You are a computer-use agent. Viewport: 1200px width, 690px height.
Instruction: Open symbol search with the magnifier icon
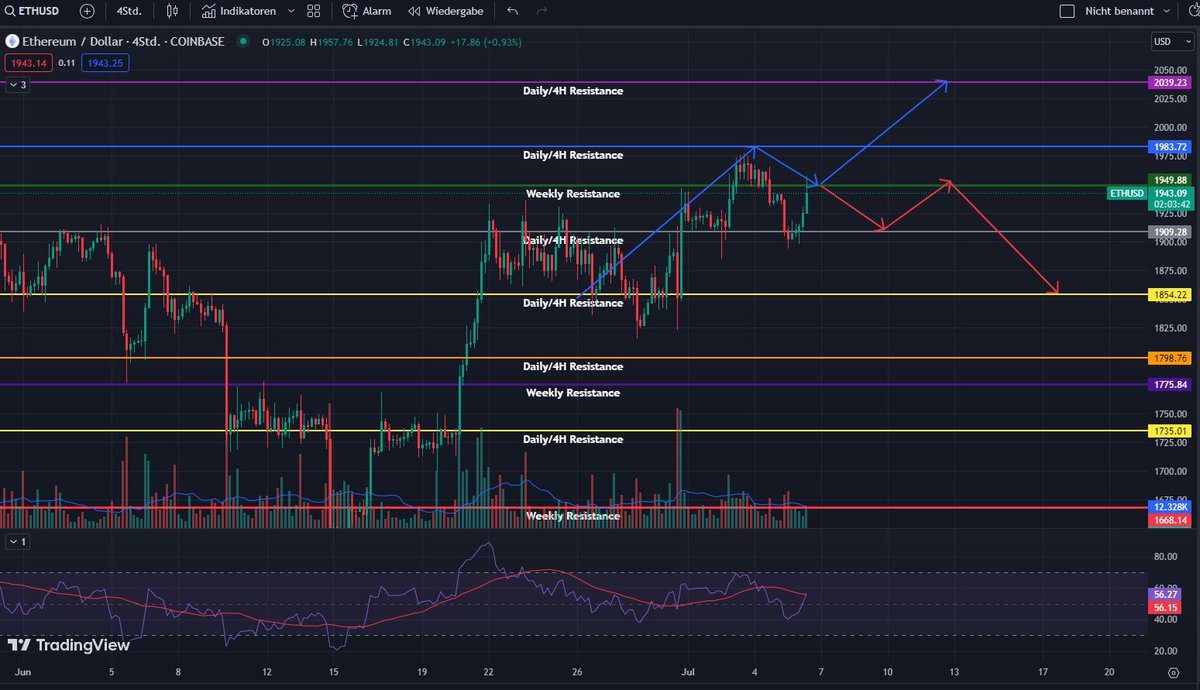pos(9,11)
